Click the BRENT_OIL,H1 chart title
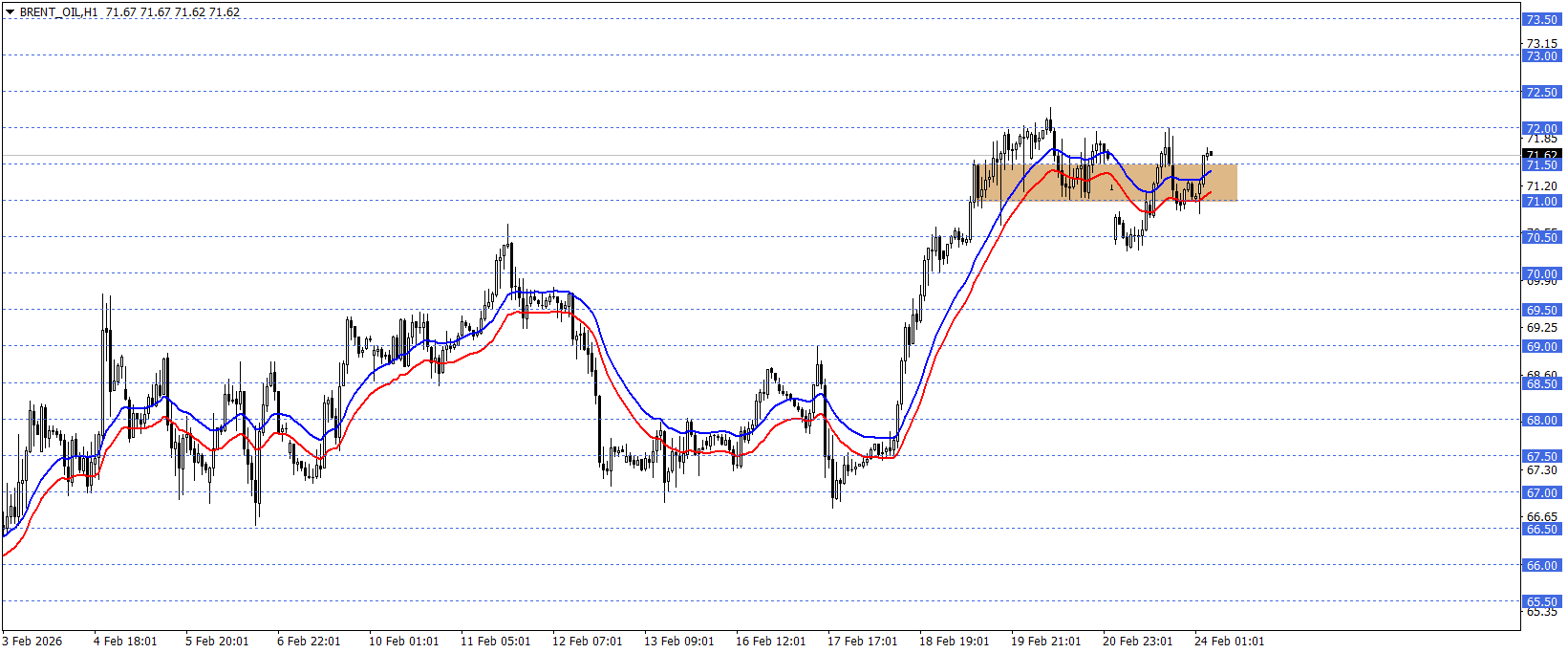The width and height of the screenshot is (1568, 653). (x=59, y=12)
